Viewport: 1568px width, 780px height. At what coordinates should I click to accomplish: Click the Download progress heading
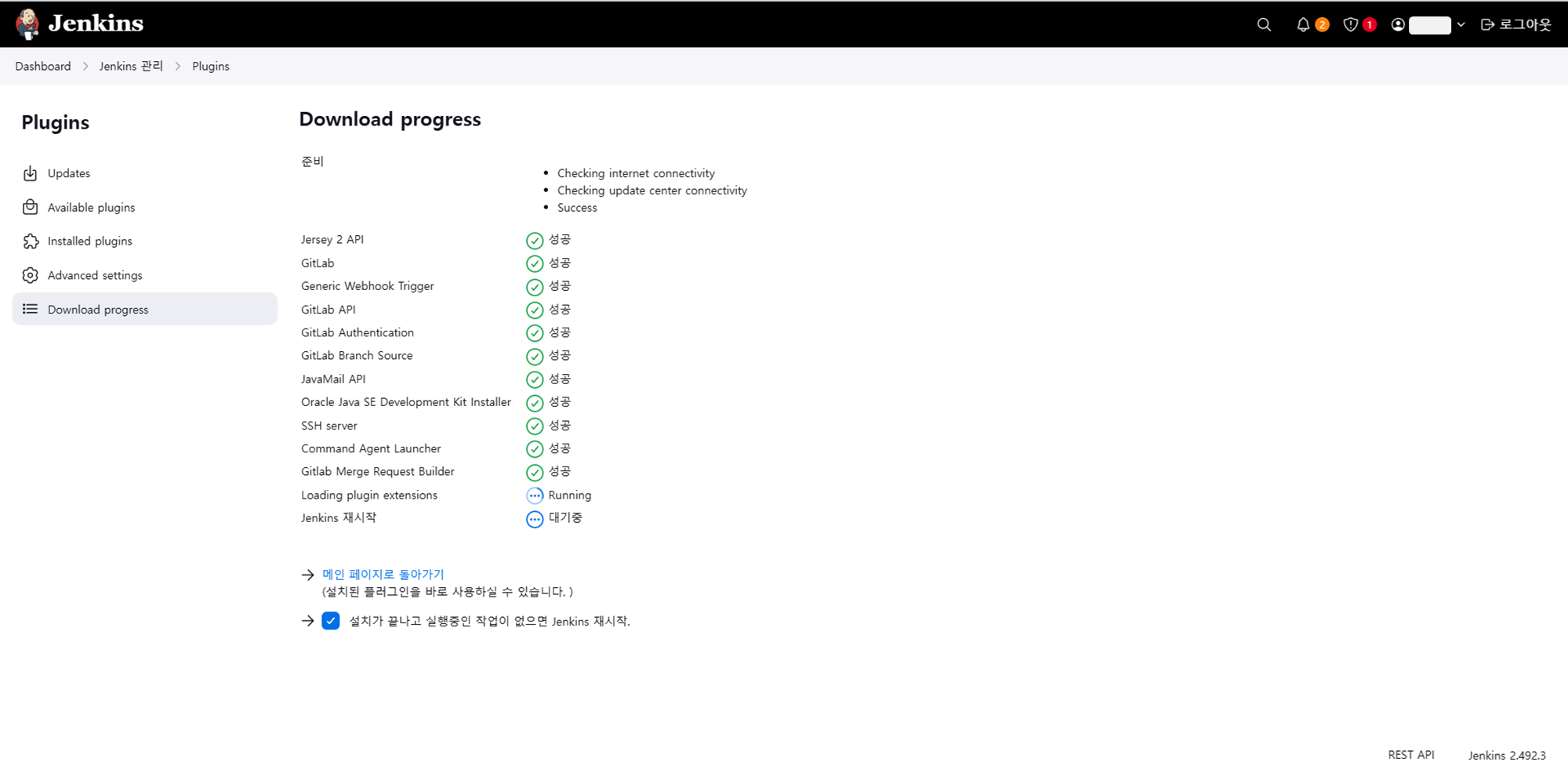390,119
